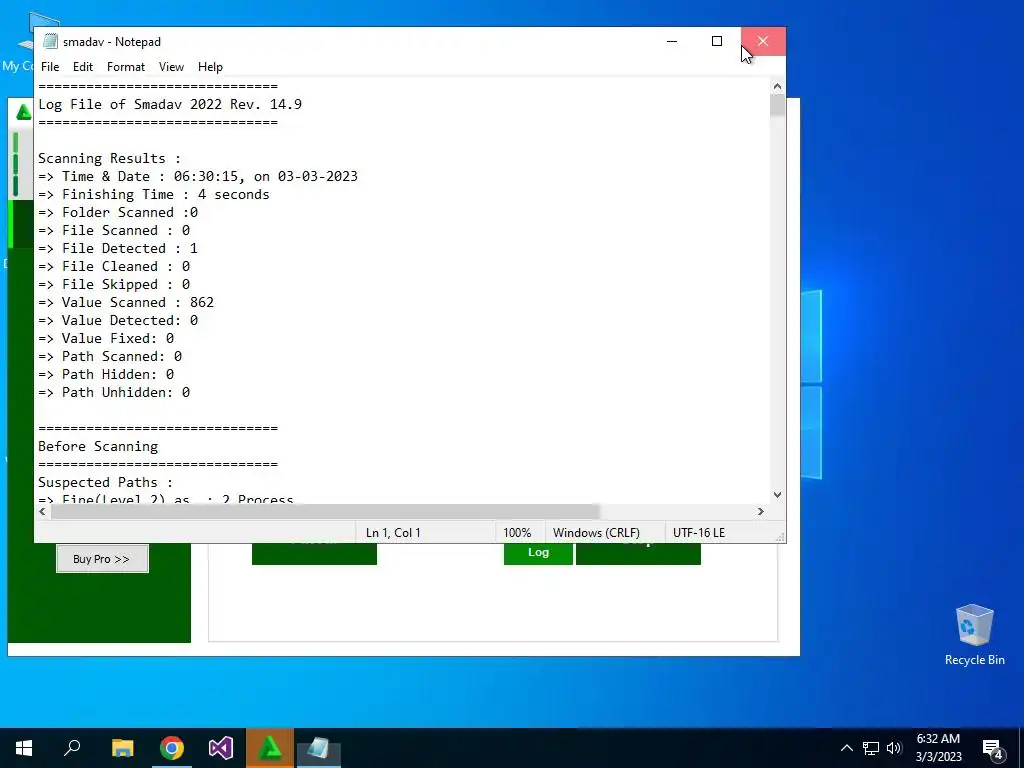Select the Recycle Bin desktop icon
Image resolution: width=1024 pixels, height=768 pixels.
click(974, 634)
